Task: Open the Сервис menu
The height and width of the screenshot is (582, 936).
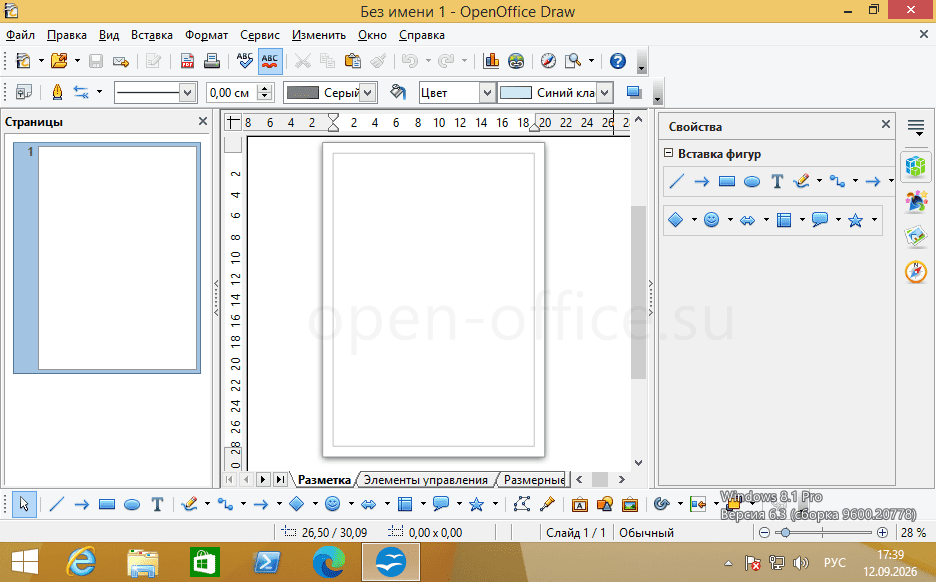Action: point(260,35)
